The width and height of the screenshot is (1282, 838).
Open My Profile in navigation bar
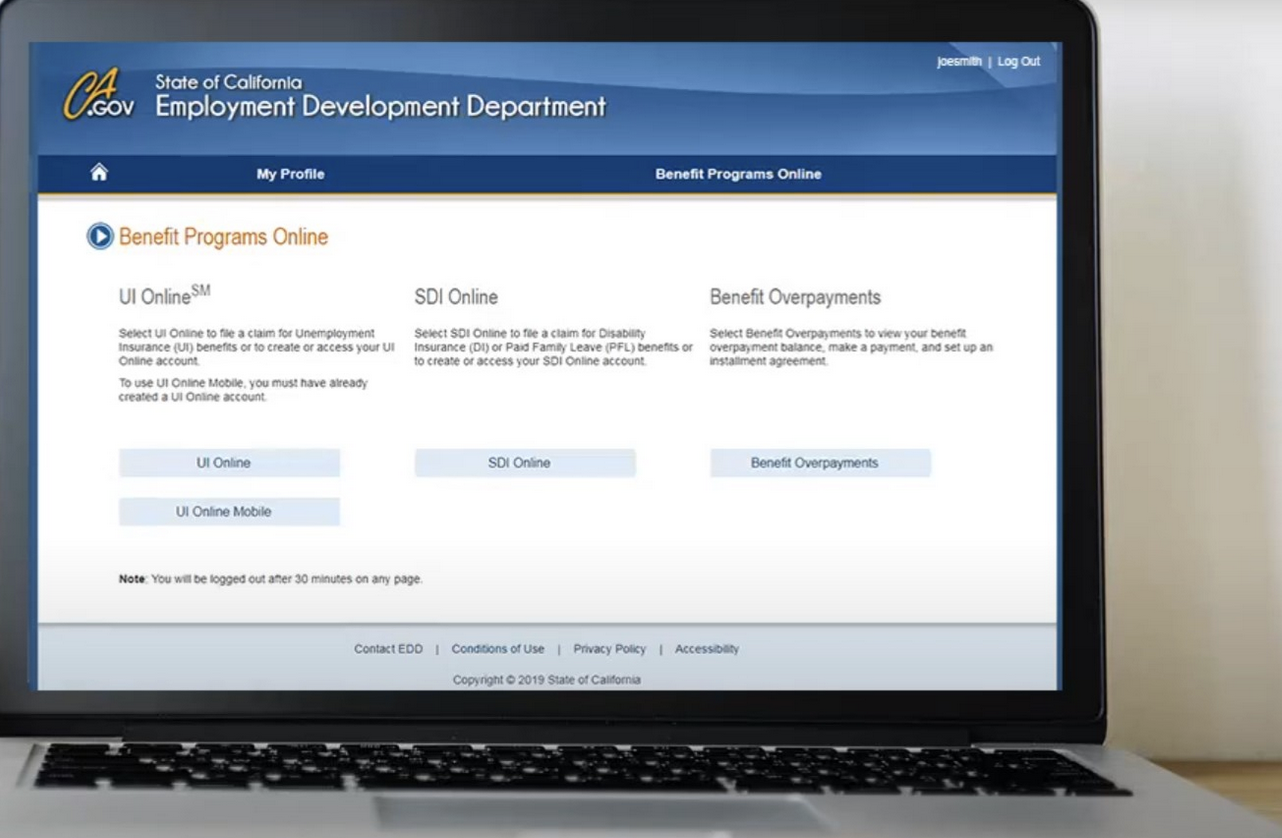(x=290, y=174)
